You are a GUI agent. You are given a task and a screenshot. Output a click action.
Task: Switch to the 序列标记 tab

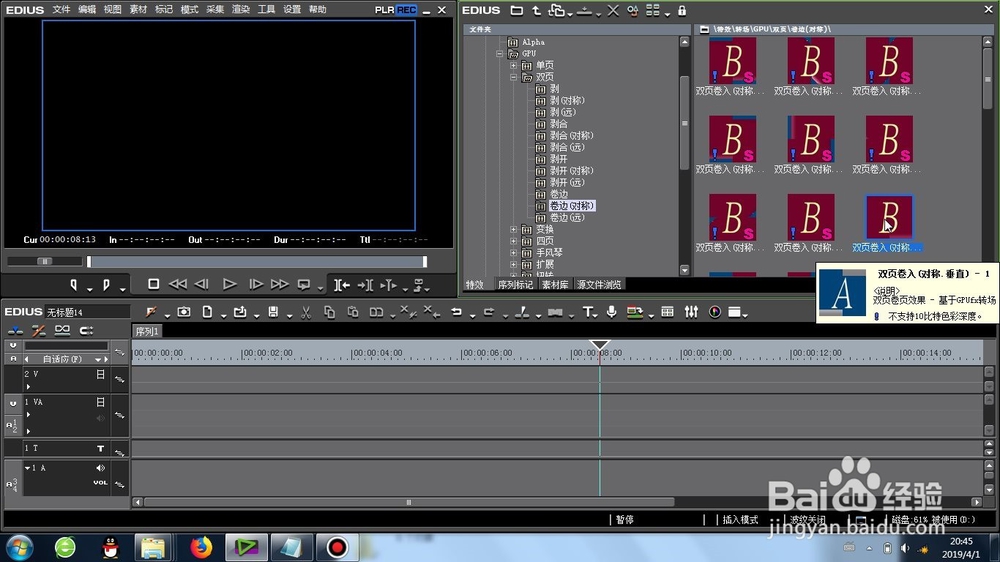click(x=515, y=285)
